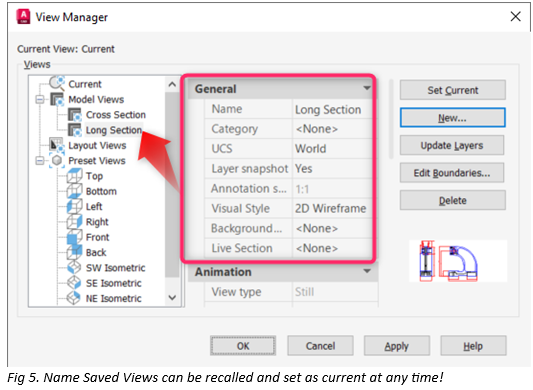Click the Long Section view icon
533x390 pixels.
pyautogui.click(x=74, y=130)
